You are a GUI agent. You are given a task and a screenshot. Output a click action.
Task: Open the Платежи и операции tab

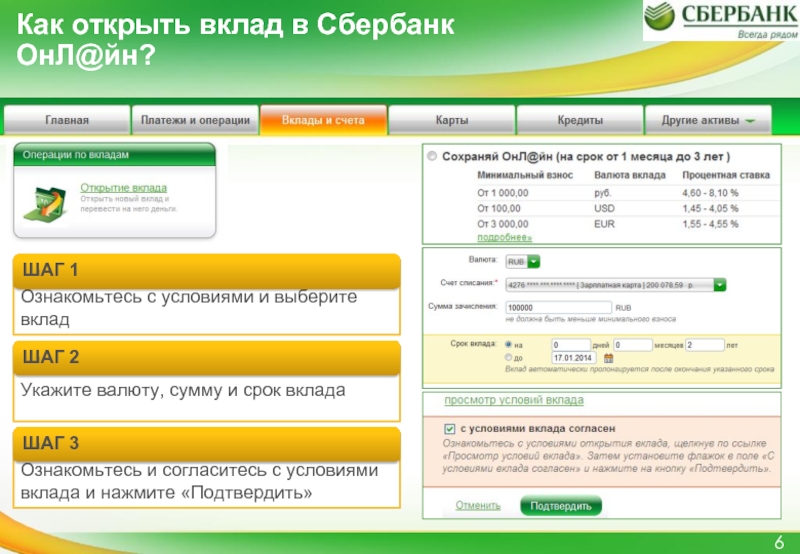coord(195,120)
